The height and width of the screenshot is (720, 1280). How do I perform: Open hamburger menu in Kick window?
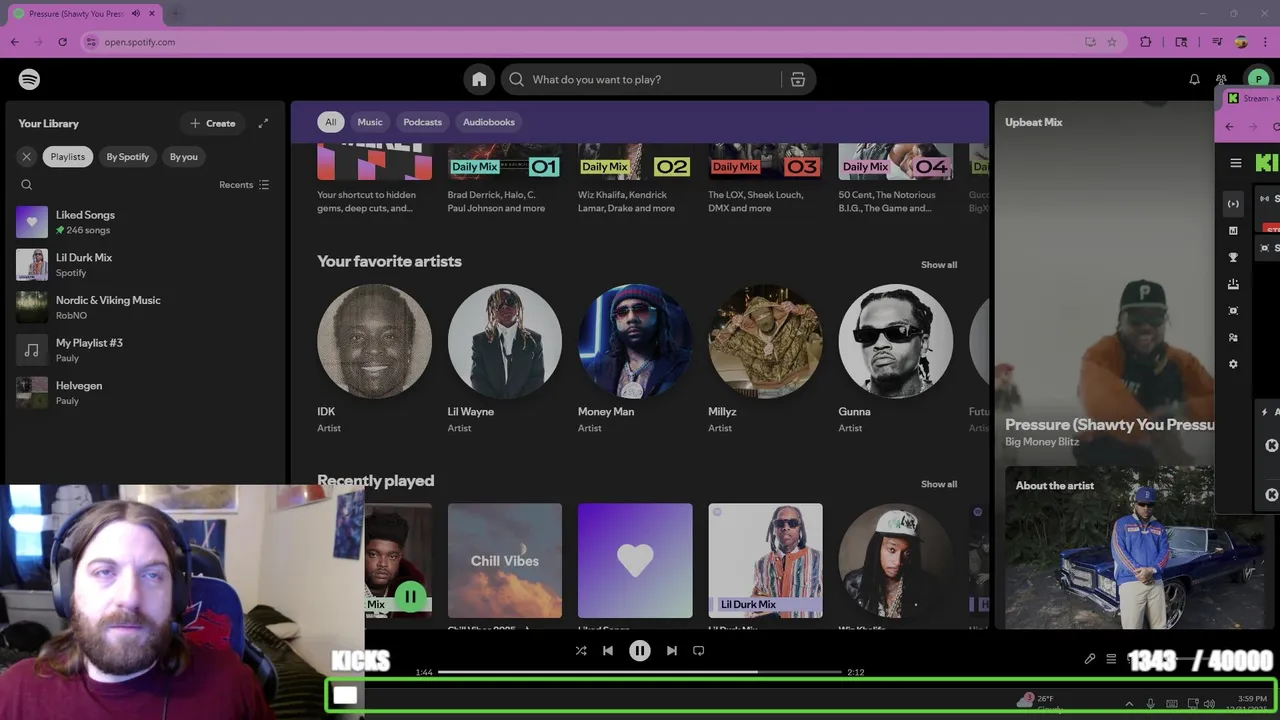click(1236, 163)
